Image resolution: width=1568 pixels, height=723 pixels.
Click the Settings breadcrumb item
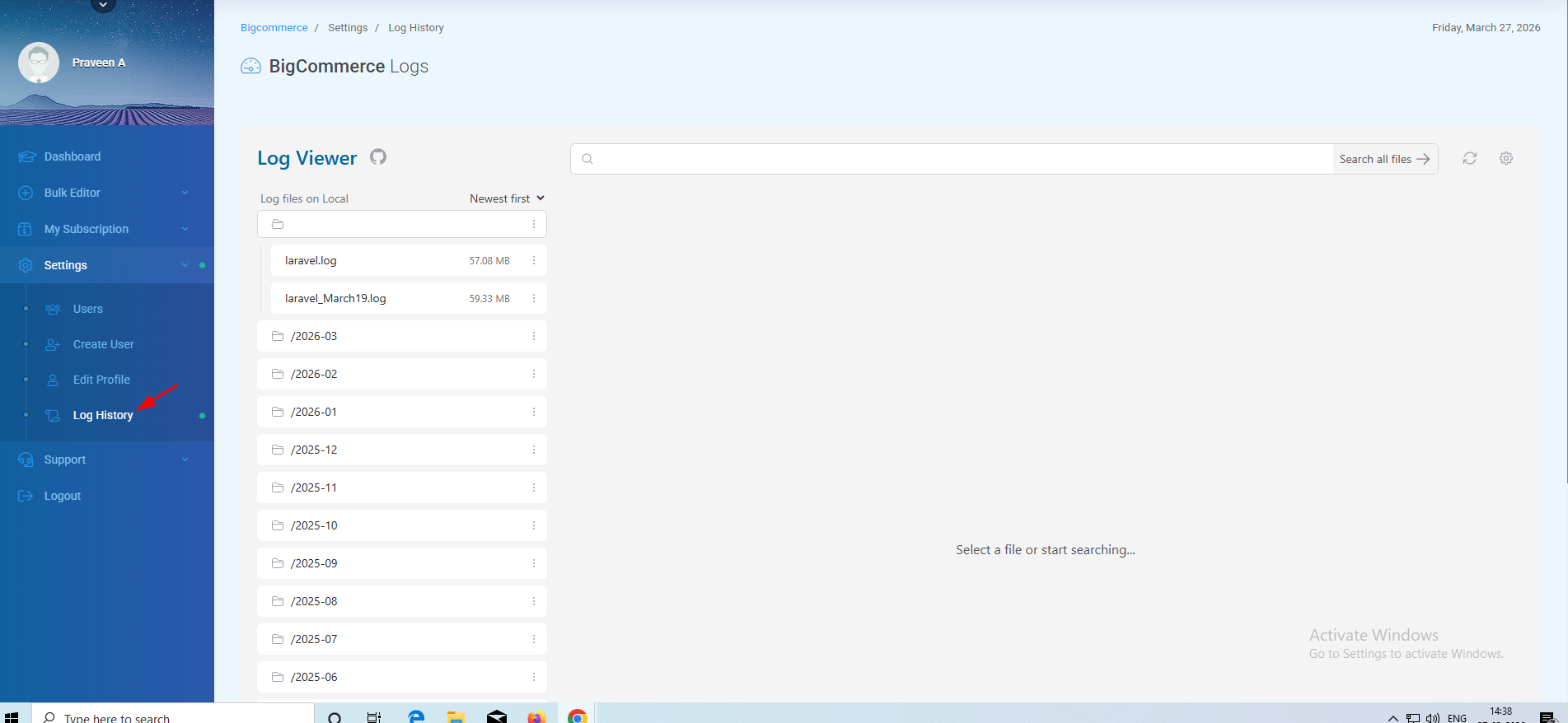coord(348,27)
